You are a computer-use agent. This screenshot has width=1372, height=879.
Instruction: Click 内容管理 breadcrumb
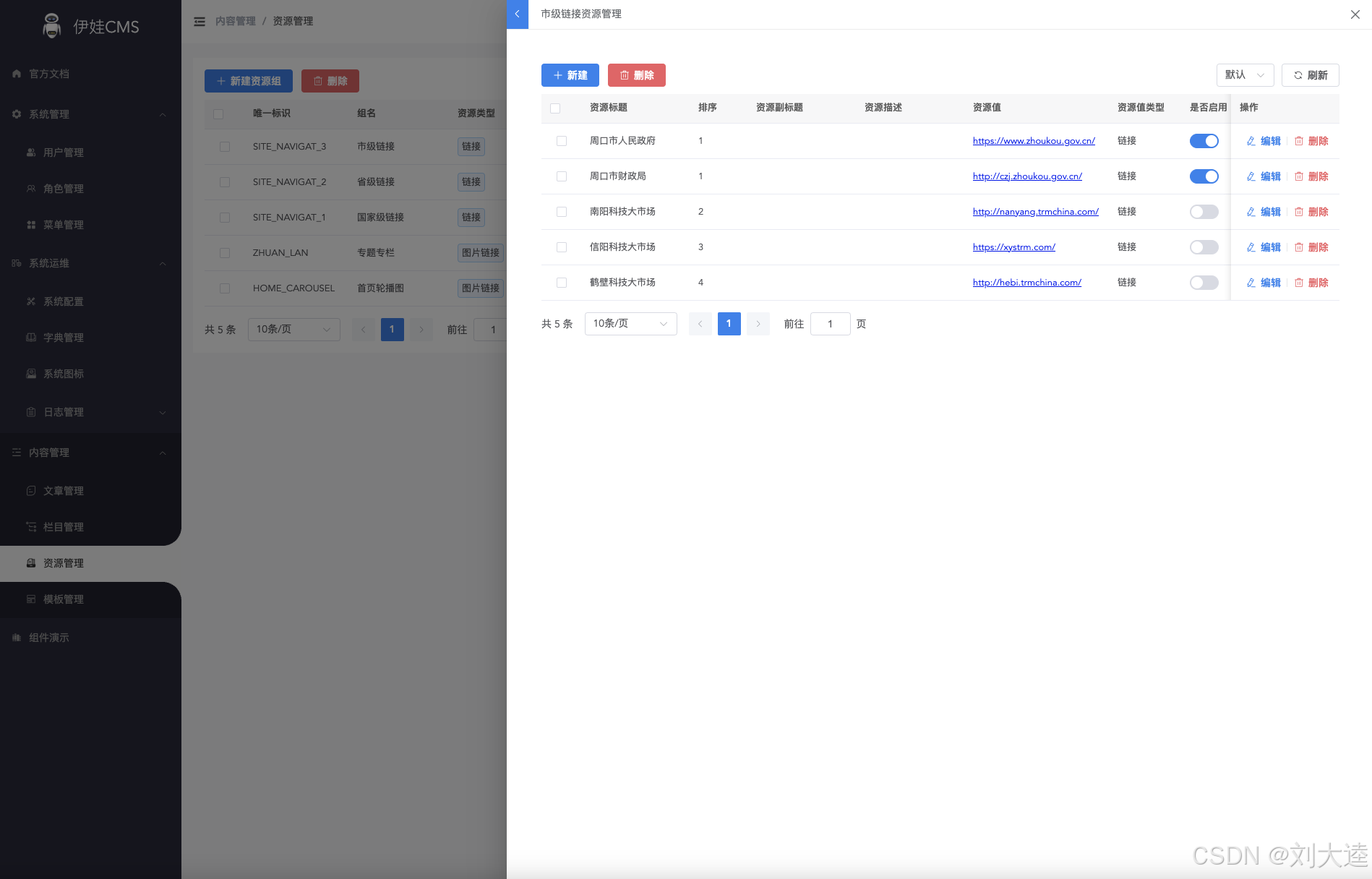[235, 22]
